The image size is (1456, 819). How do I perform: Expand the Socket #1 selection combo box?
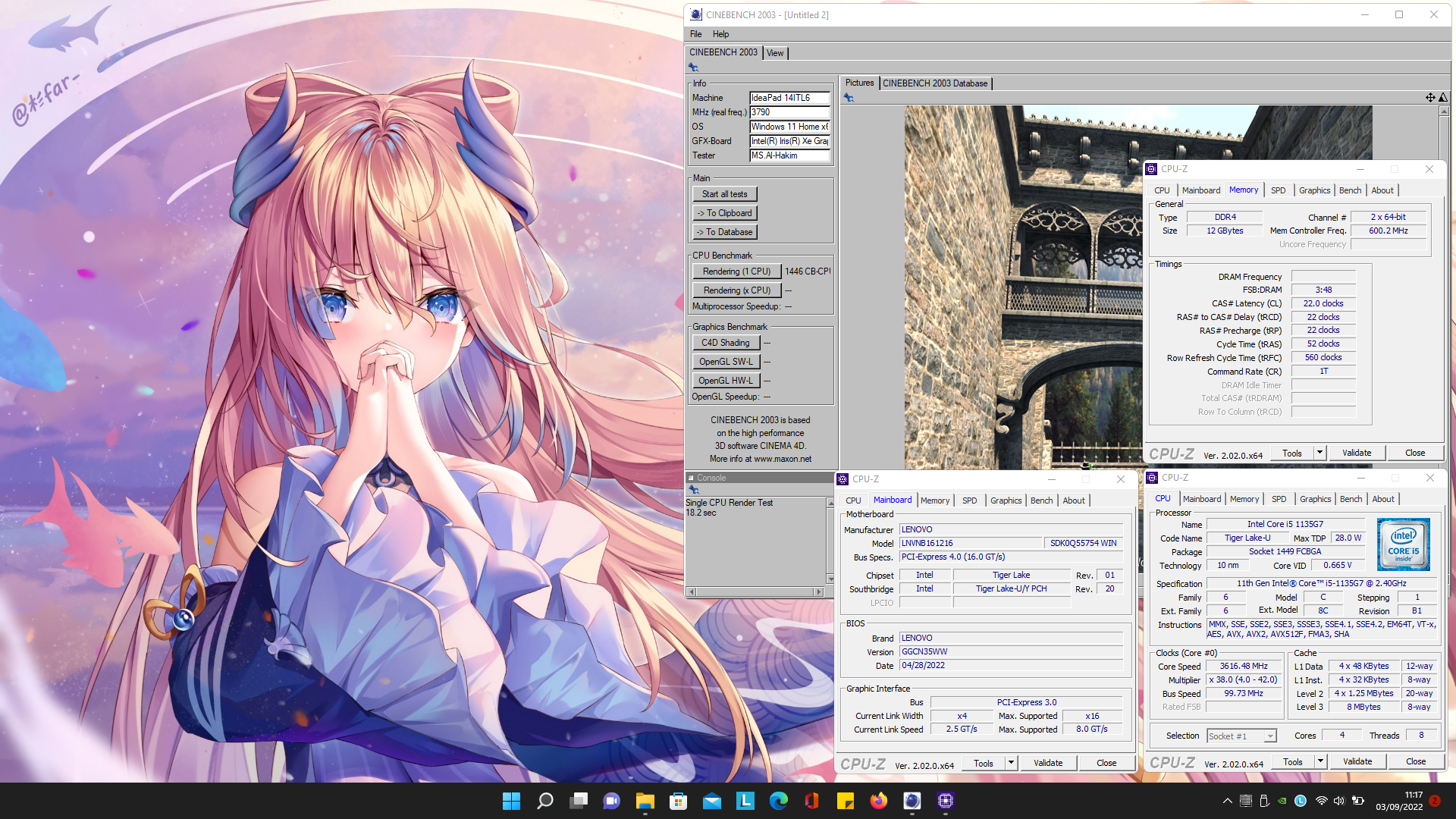click(1270, 736)
